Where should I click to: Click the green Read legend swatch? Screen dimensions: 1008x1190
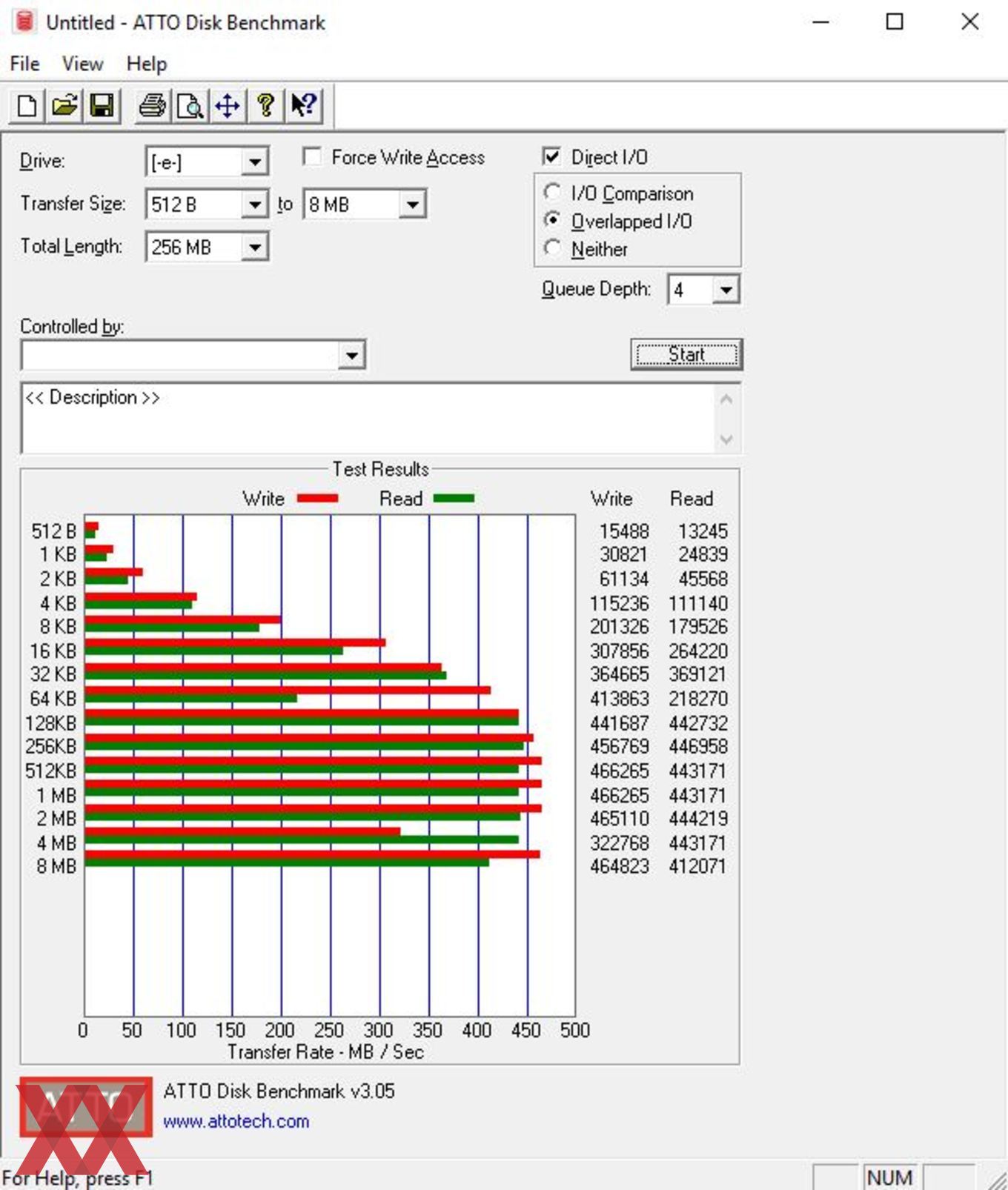pyautogui.click(x=454, y=499)
